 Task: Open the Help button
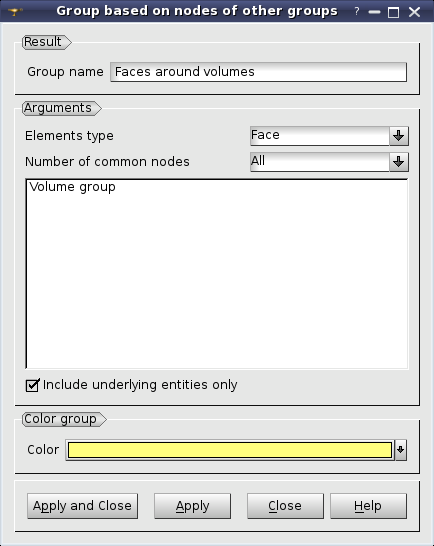pos(368,506)
